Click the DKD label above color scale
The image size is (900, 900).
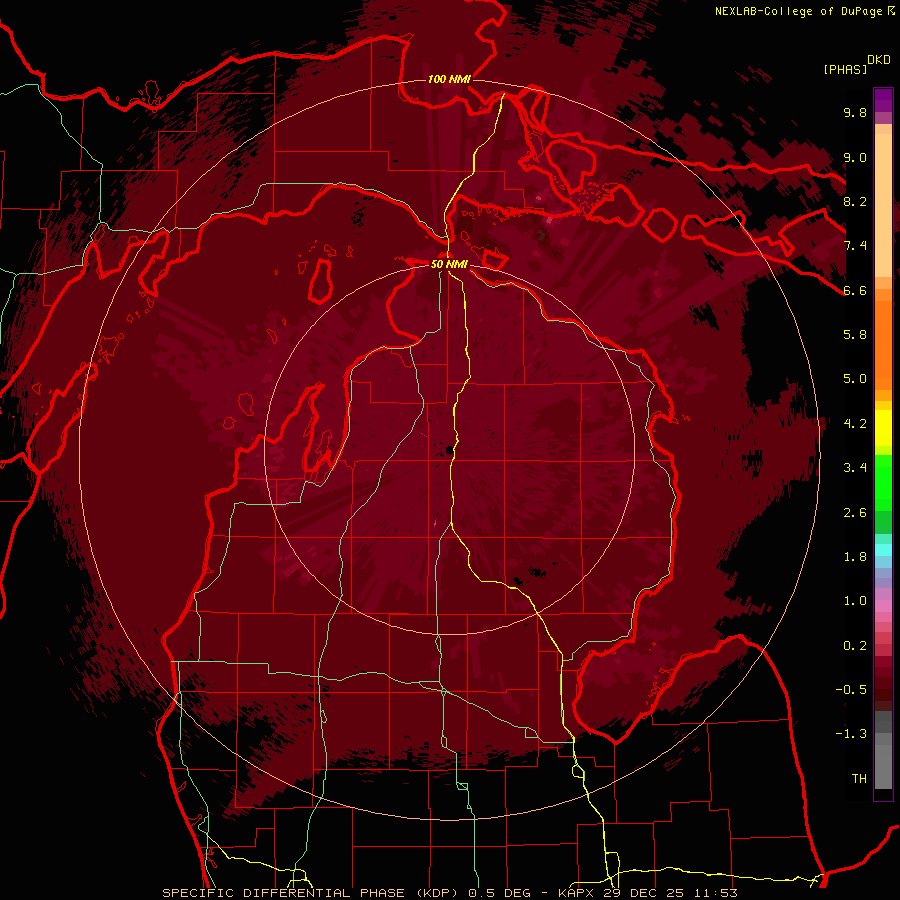(x=879, y=60)
